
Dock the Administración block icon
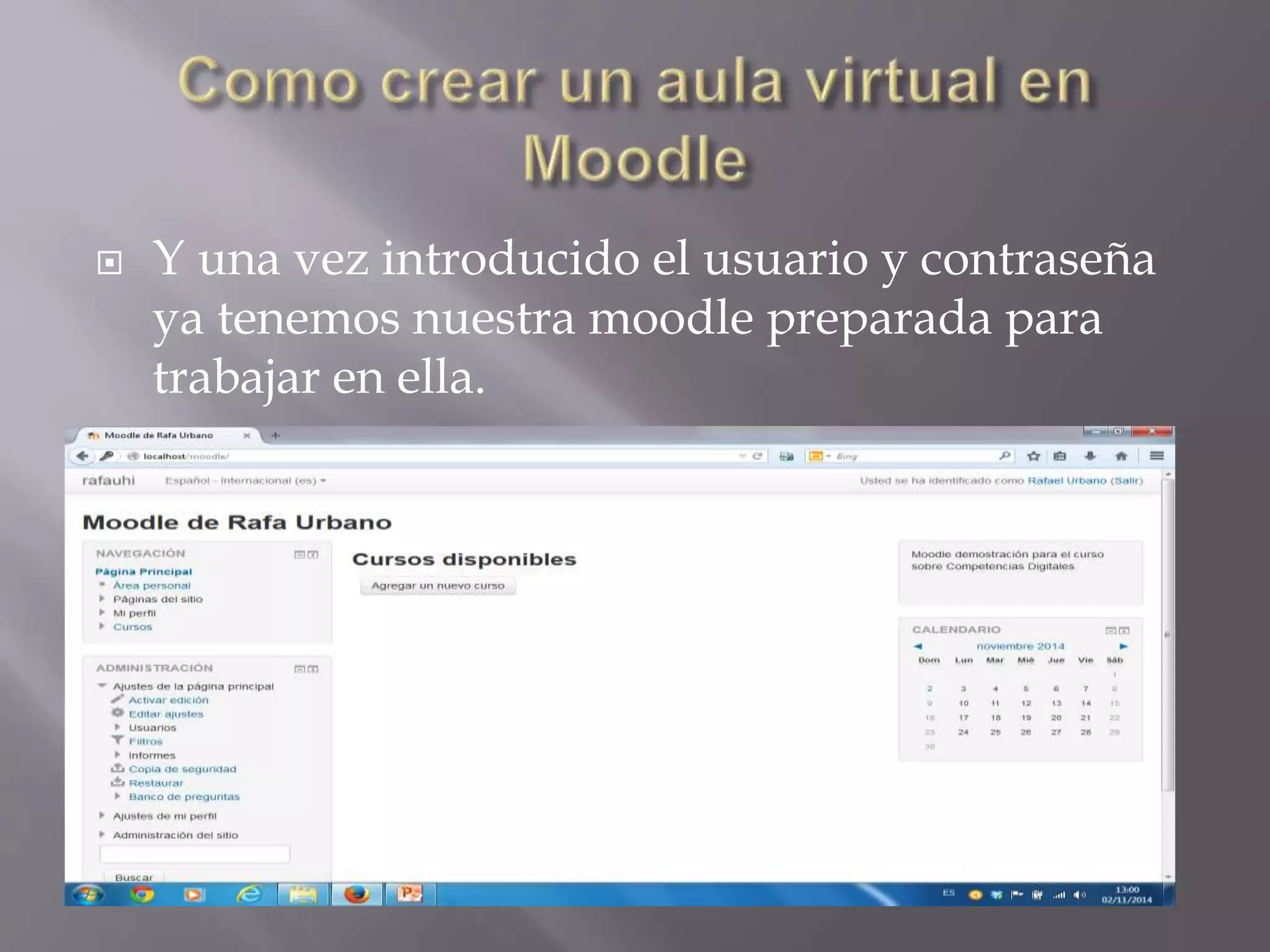pos(313,669)
